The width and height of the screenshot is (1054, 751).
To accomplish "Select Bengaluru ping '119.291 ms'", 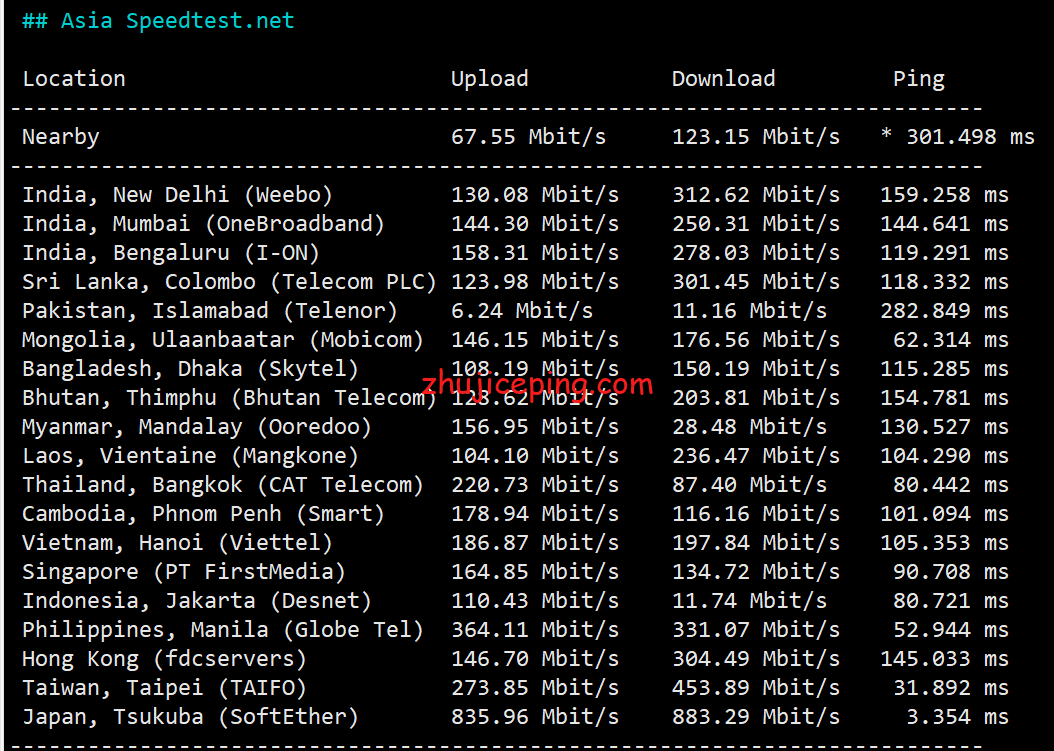I will click(944, 253).
